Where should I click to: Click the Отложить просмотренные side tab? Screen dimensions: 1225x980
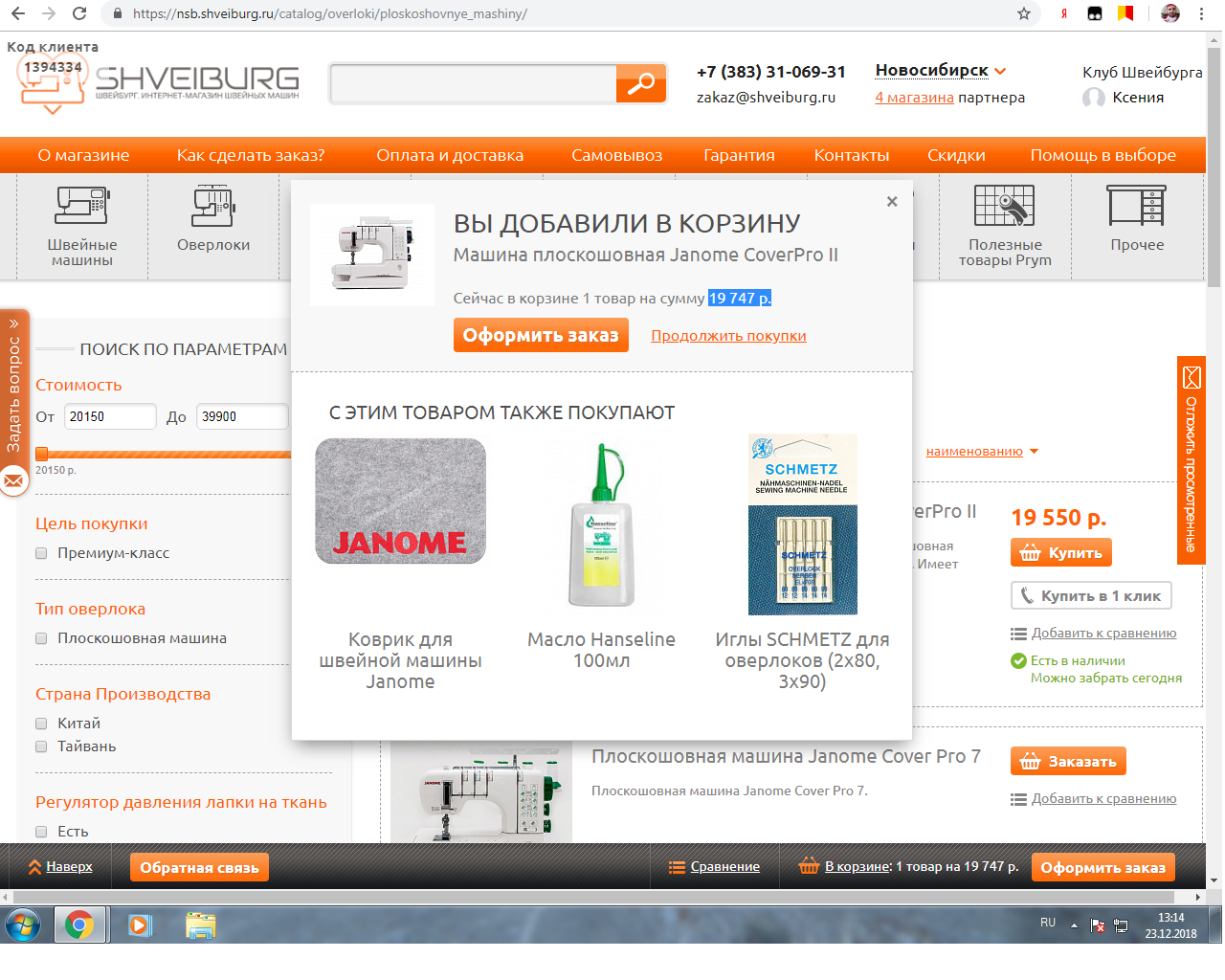(1191, 460)
